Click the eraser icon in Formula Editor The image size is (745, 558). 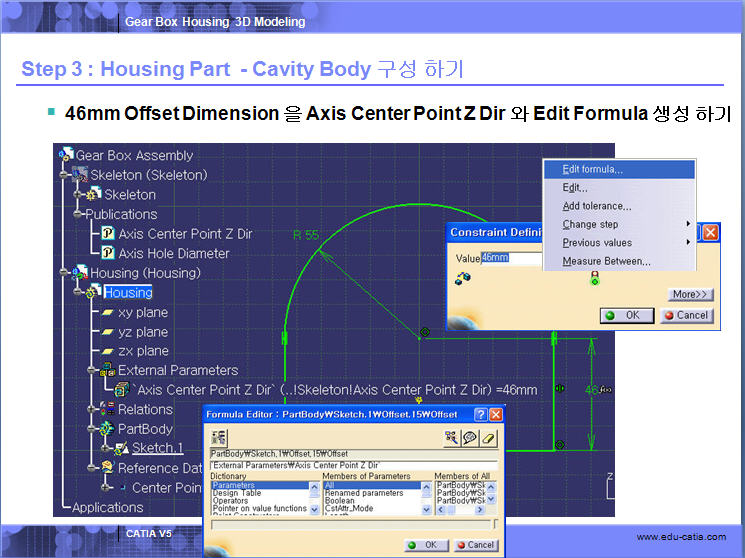coord(488,437)
